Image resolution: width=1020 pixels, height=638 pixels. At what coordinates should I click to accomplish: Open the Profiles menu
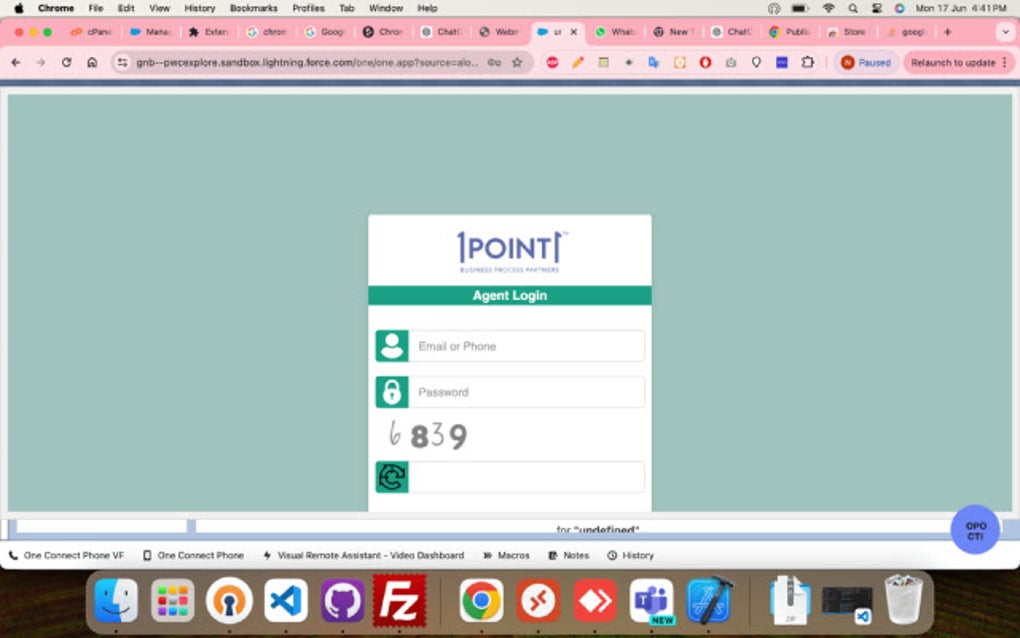[308, 8]
